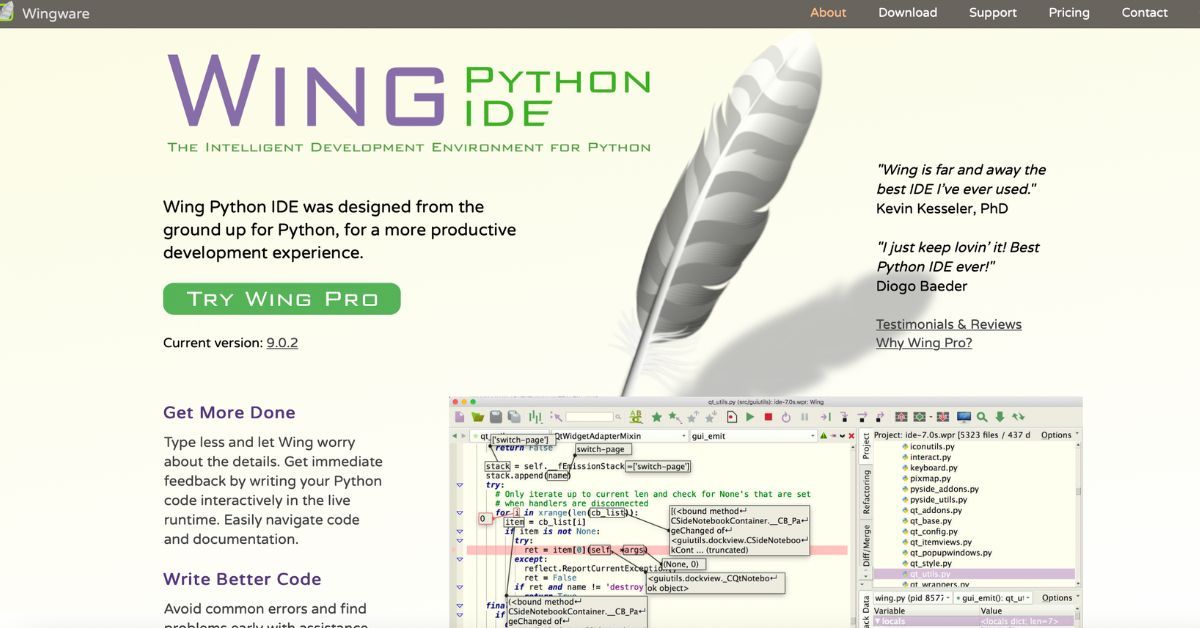Screen dimensions: 1200x628
Task: Click the Try Wing Pro button
Action: pos(281,298)
